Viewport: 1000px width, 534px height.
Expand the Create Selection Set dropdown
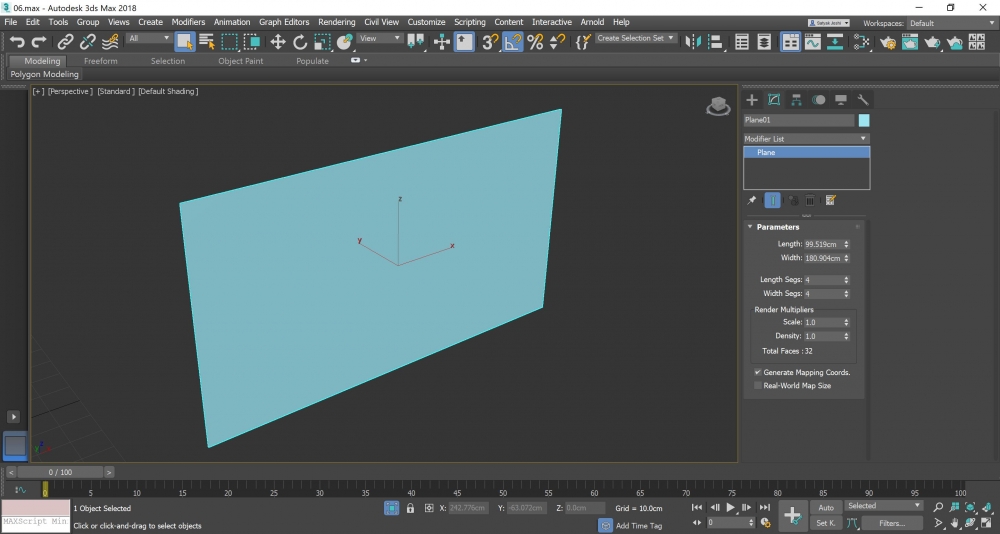pyautogui.click(x=672, y=39)
